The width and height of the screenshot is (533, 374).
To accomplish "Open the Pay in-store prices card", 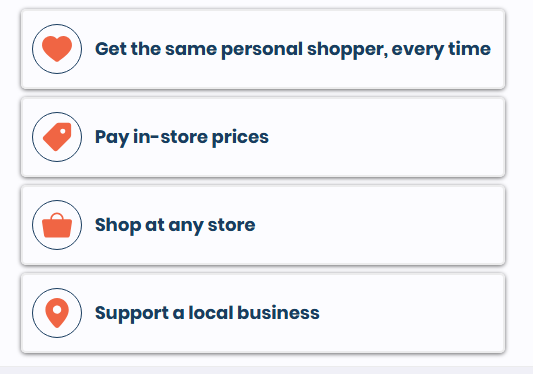I will tap(263, 137).
